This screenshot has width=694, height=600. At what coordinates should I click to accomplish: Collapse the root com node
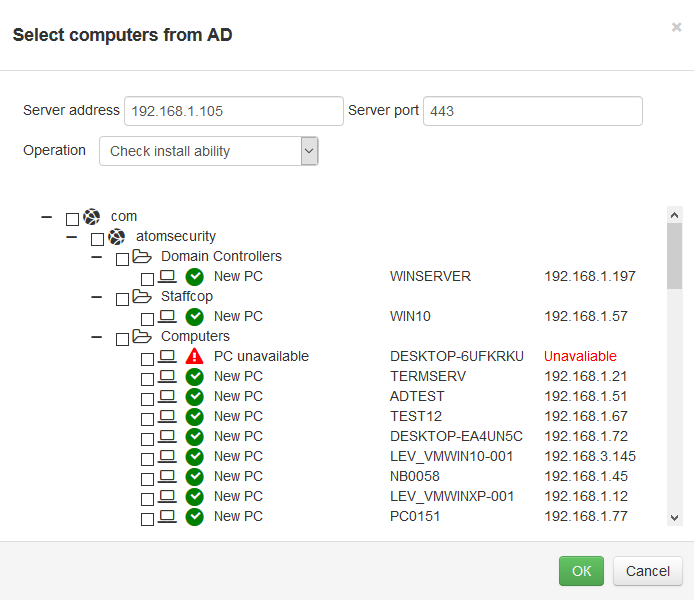pos(47,217)
